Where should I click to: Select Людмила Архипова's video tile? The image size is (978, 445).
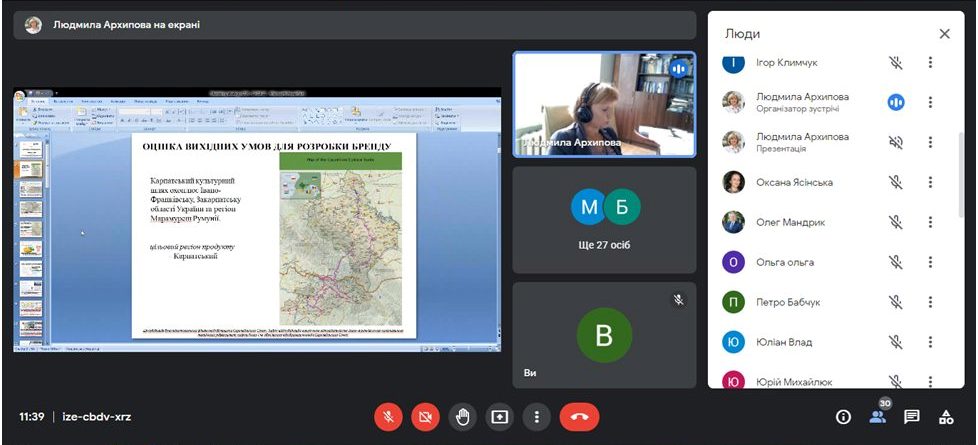click(x=603, y=104)
